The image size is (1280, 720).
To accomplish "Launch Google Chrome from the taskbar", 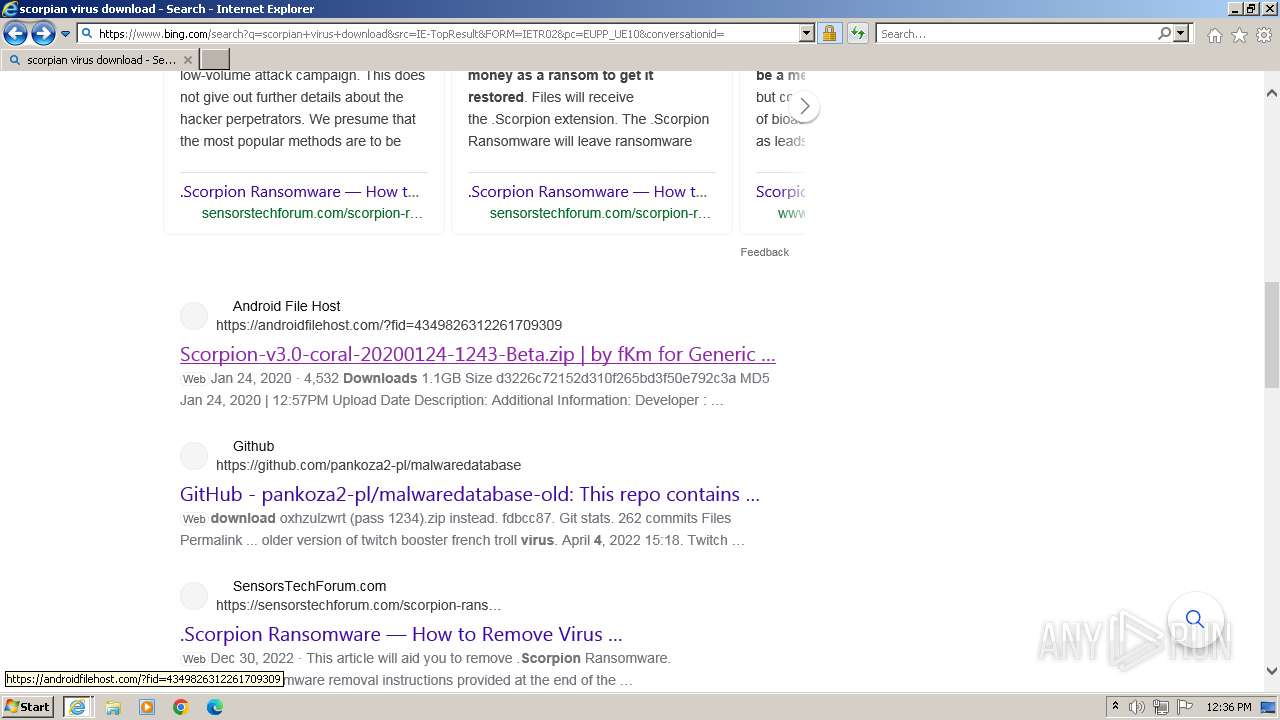I will pyautogui.click(x=181, y=707).
